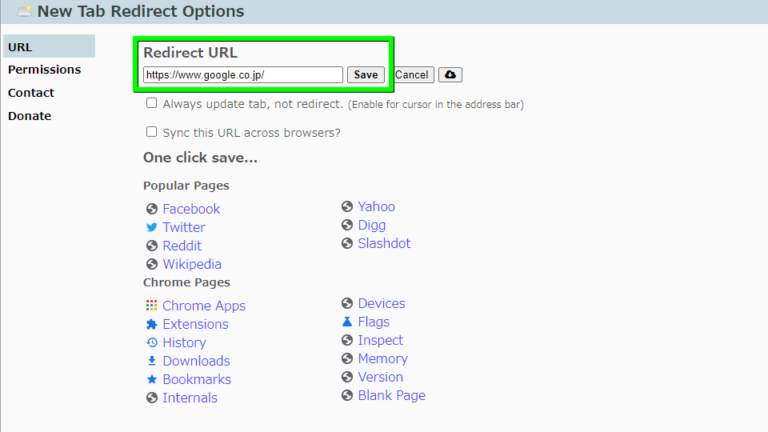768x432 pixels.
Task: Click the Bookmarks star icon
Action: tap(152, 379)
